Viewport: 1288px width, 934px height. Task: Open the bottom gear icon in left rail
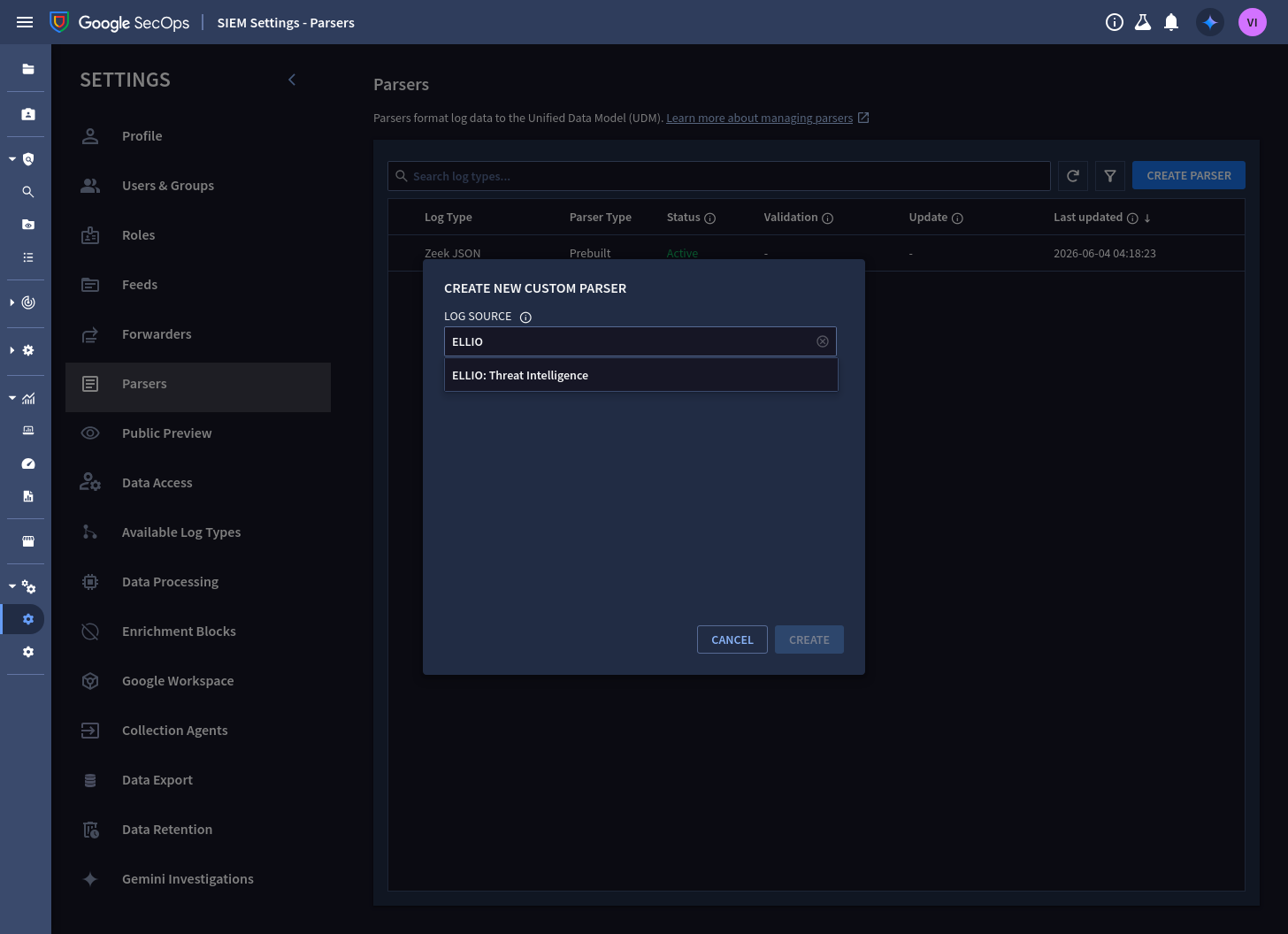coord(28,652)
